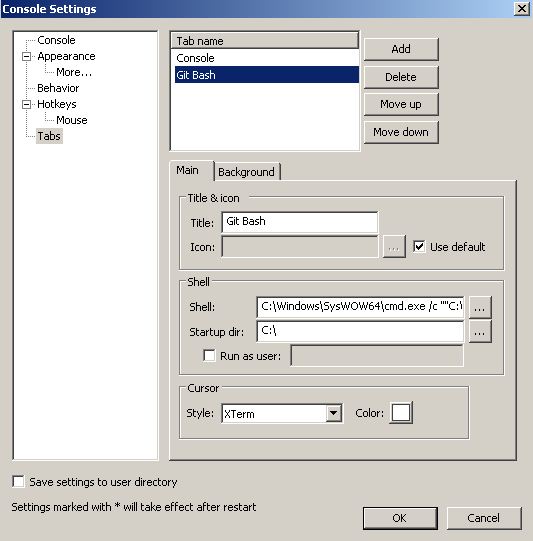Select the Main tab

[x=187, y=170]
